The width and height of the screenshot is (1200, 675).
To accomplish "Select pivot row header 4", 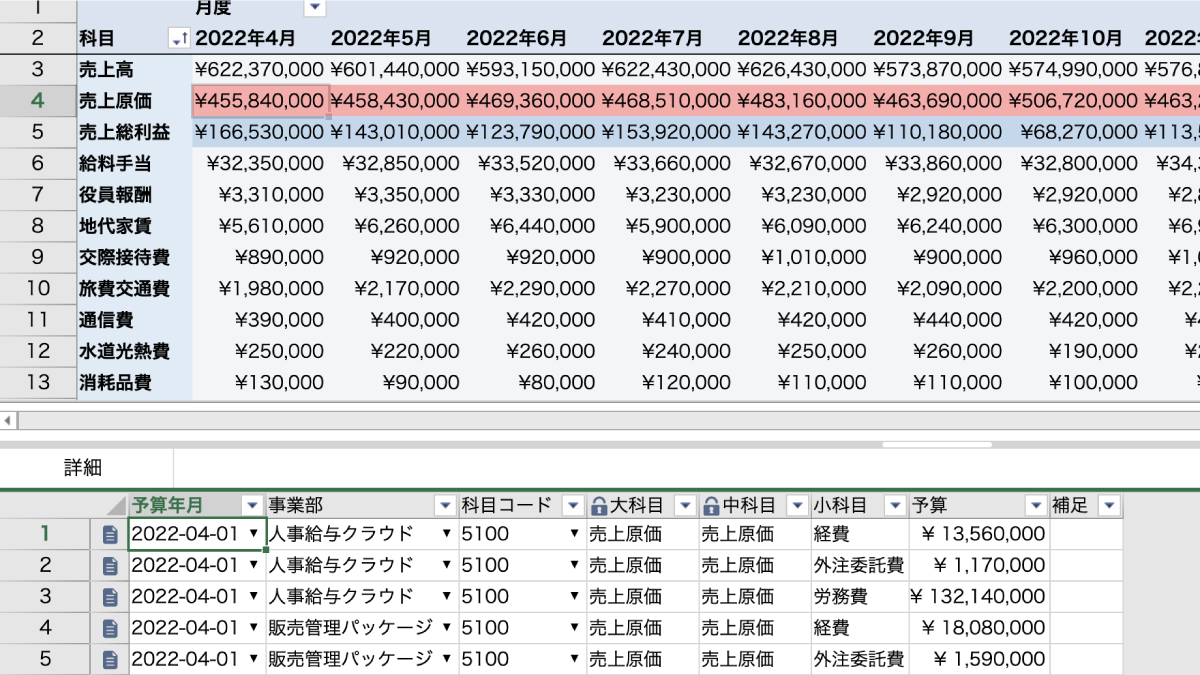I will tap(37, 101).
